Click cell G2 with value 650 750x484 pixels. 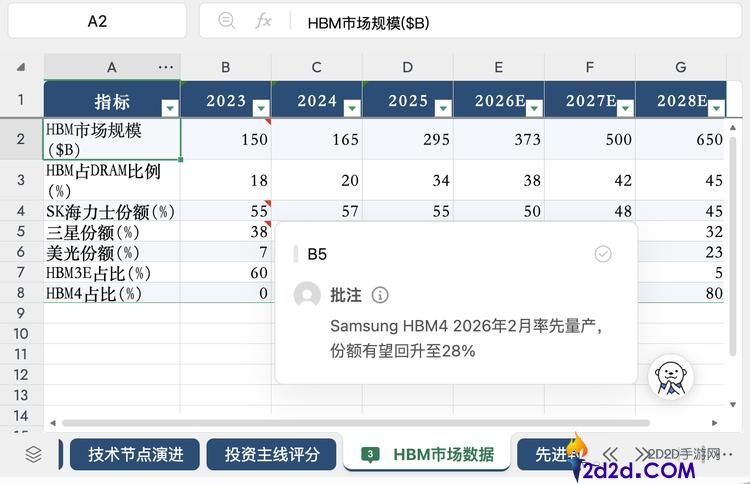tap(681, 139)
